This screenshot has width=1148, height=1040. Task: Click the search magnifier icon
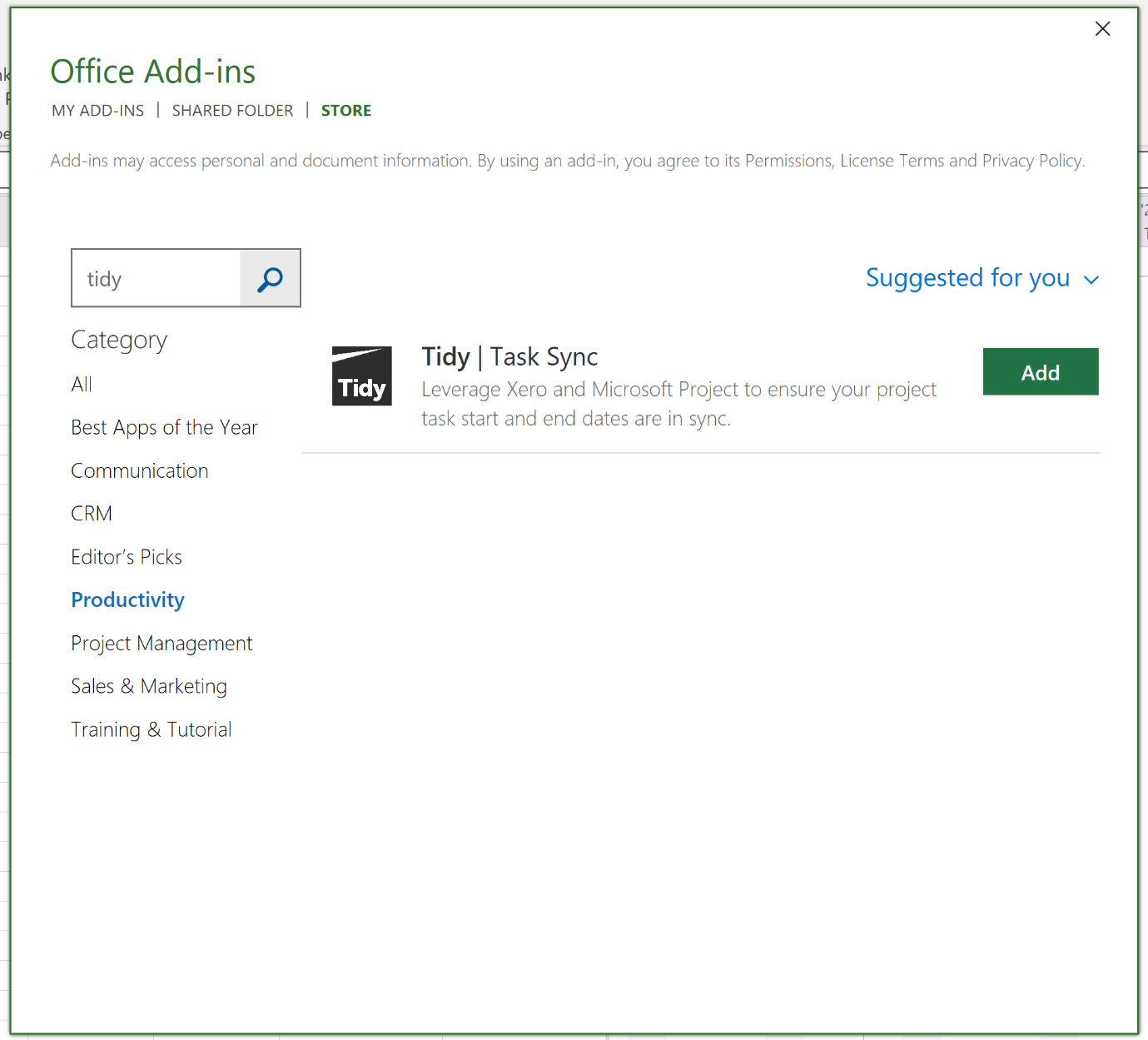click(270, 278)
